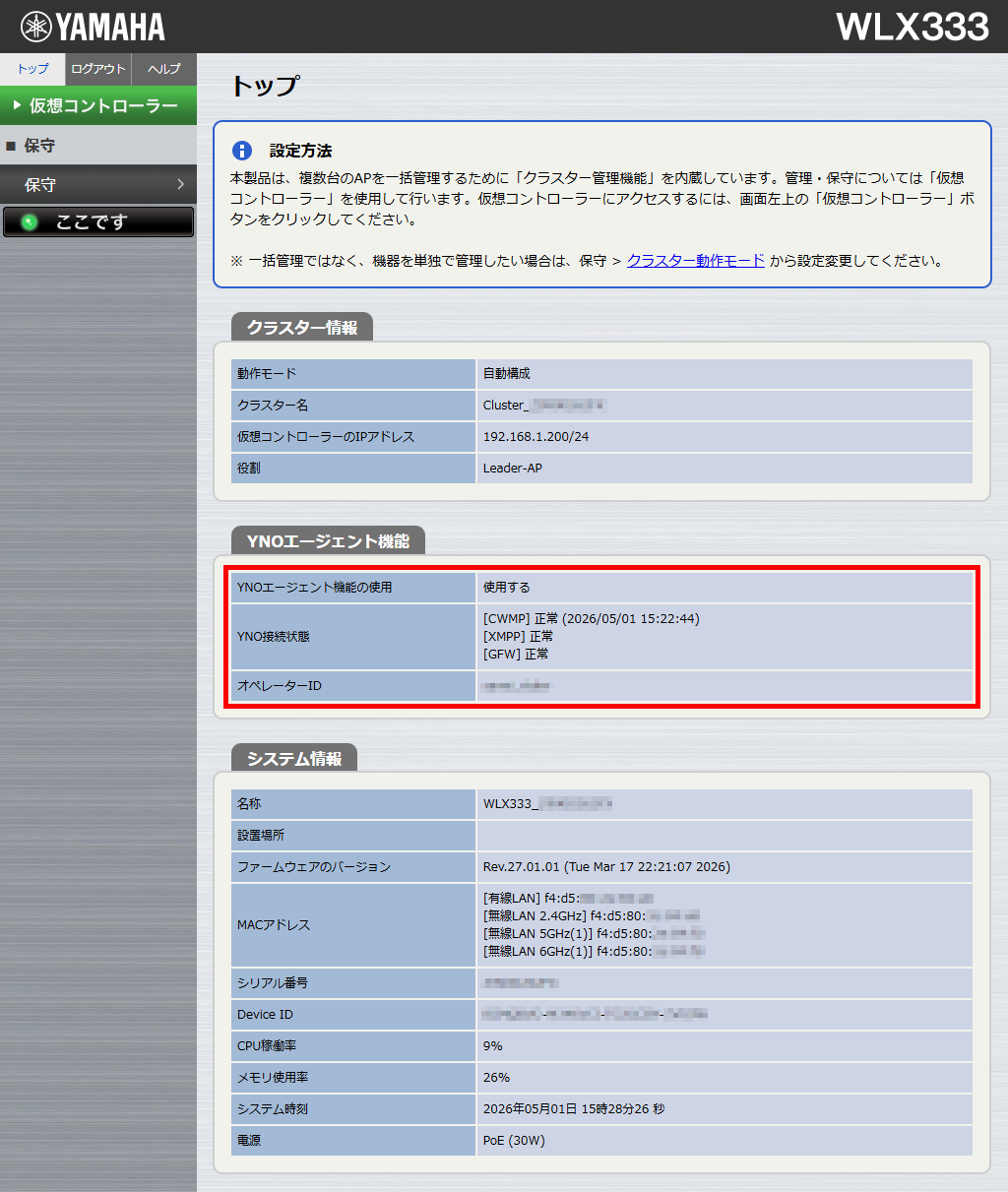Viewport: 1008px width, 1192px height.
Task: Click the Yamaha logo in header
Action: (x=93, y=27)
